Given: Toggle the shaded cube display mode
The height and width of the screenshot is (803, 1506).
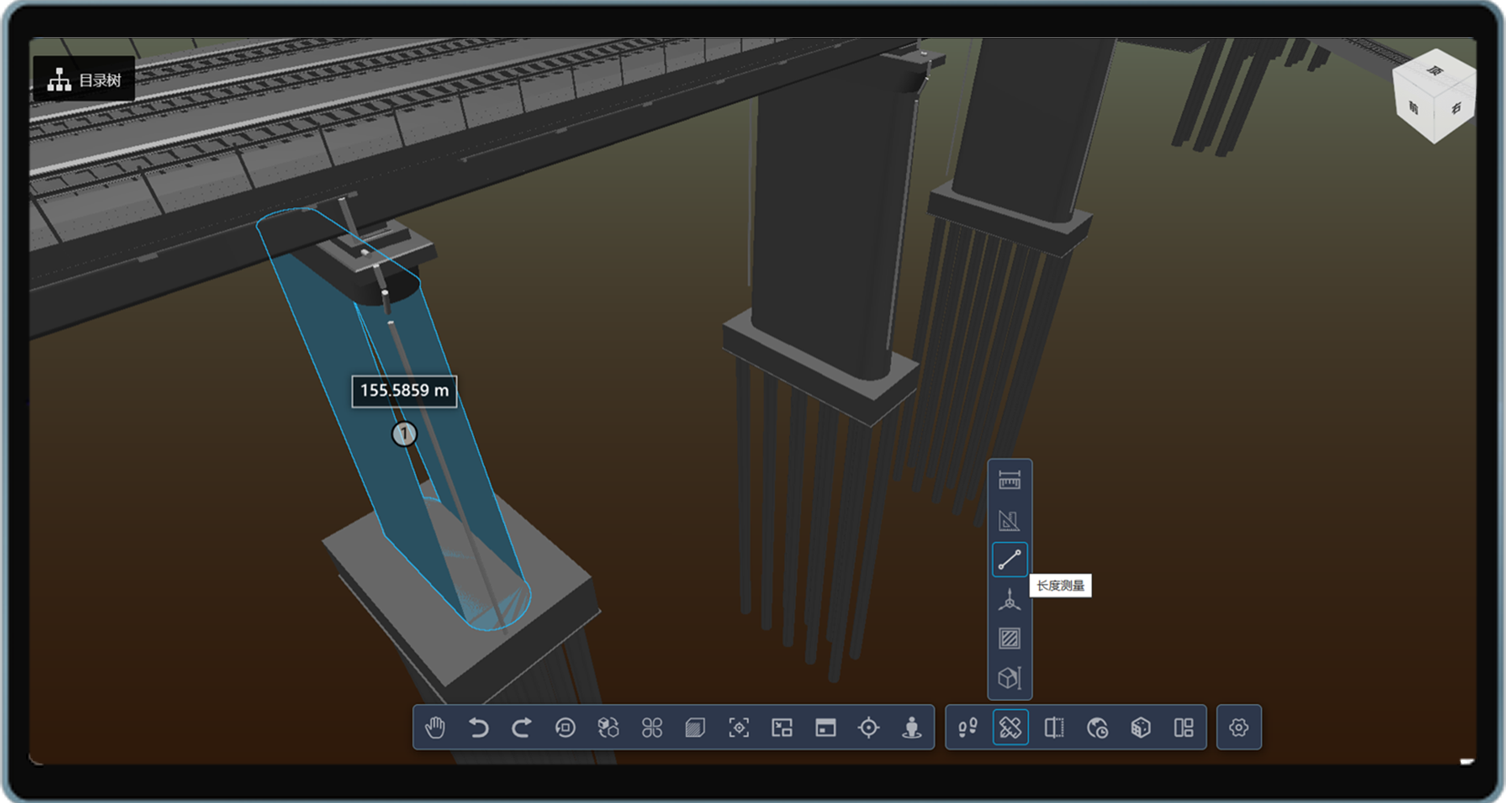Looking at the screenshot, I should point(695,727).
